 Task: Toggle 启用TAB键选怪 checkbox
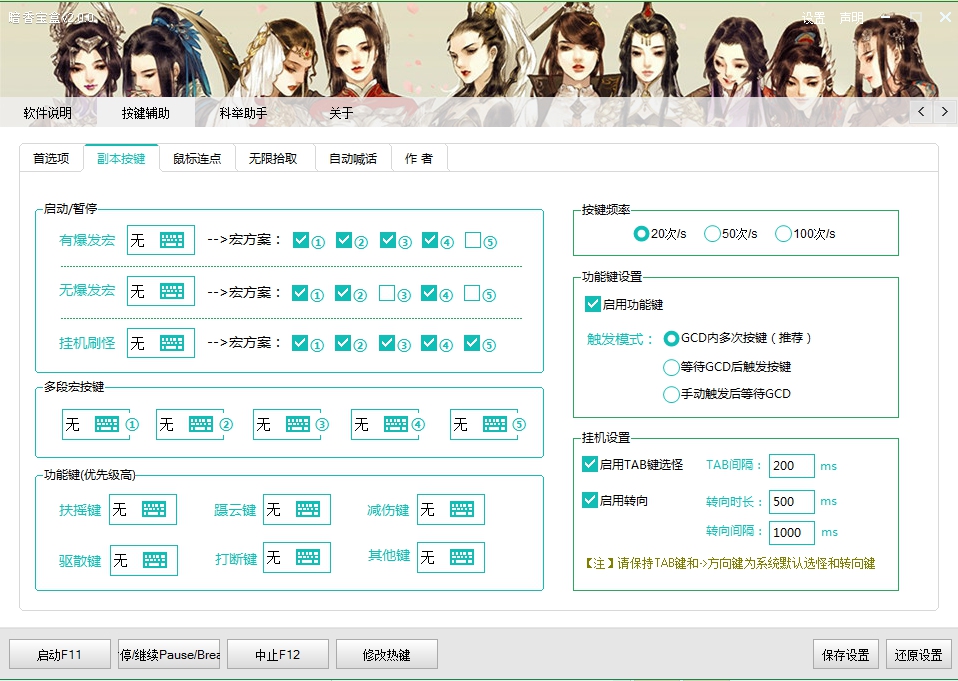click(x=590, y=464)
